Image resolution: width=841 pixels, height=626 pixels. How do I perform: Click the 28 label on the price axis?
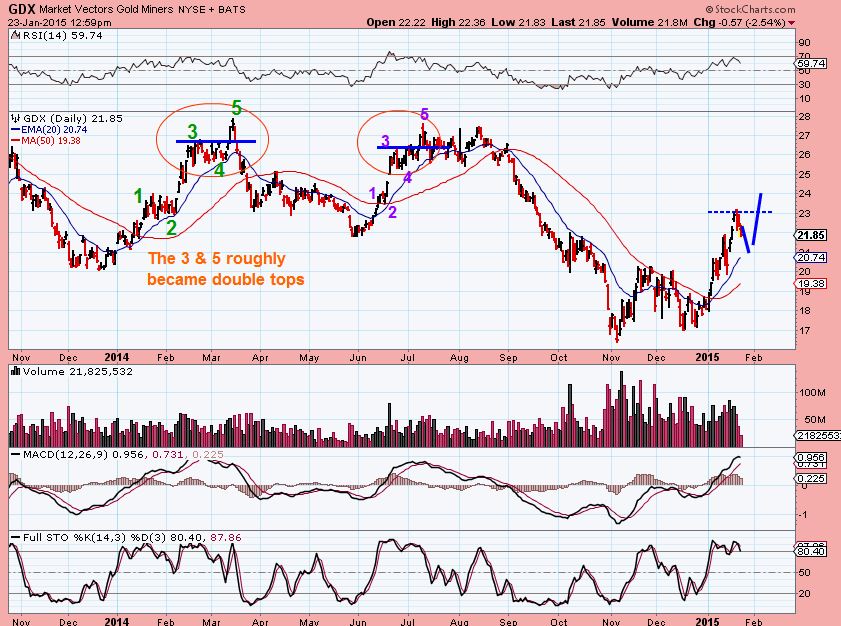[805, 117]
